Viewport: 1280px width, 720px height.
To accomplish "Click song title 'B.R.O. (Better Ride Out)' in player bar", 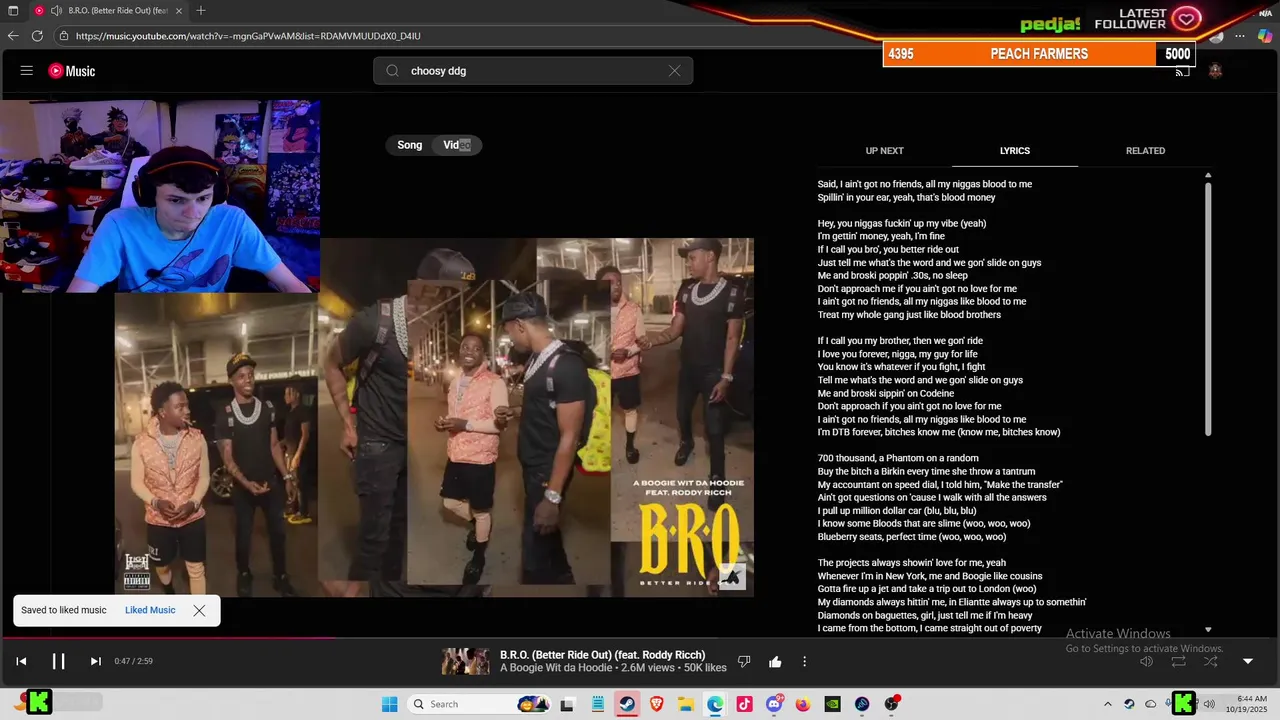I will coord(603,655).
